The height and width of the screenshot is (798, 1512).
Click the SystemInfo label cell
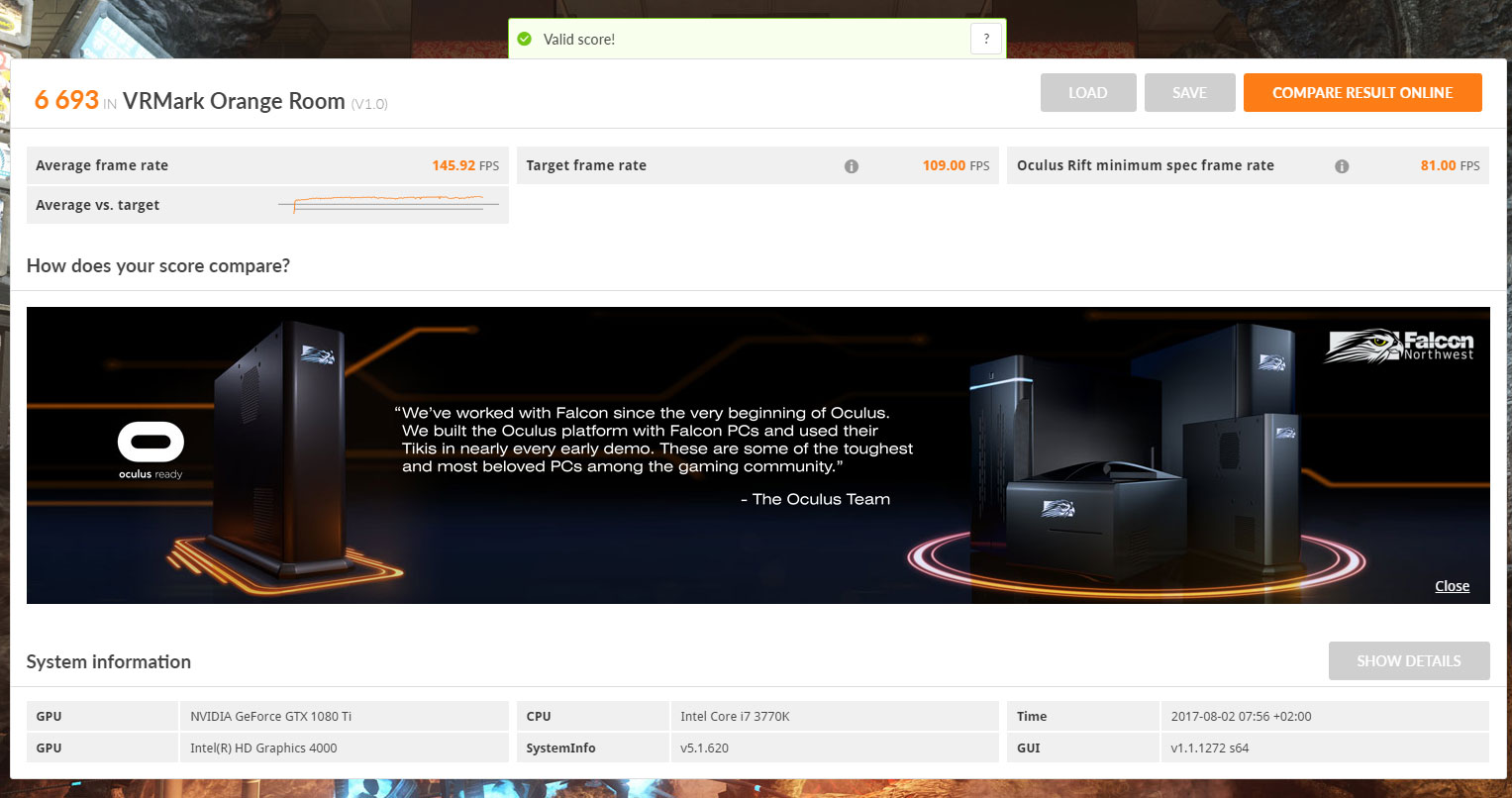592,748
